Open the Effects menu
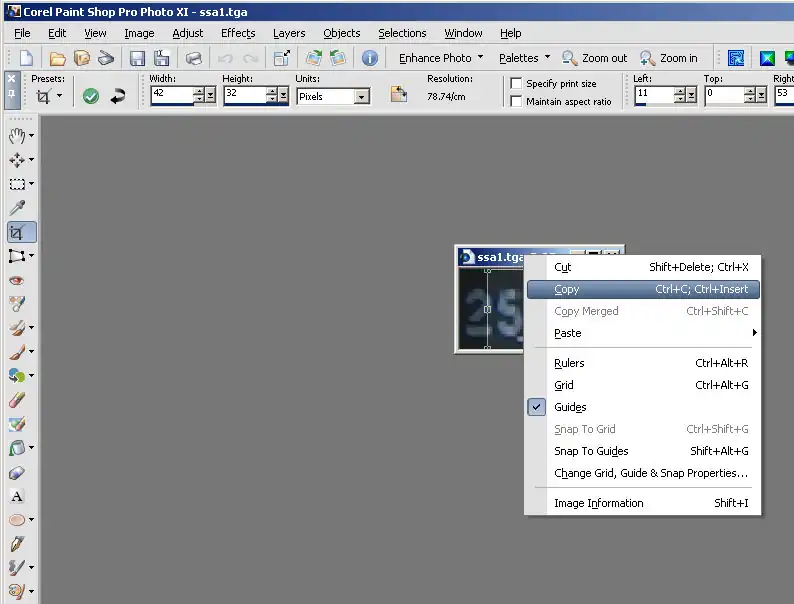 click(x=238, y=33)
